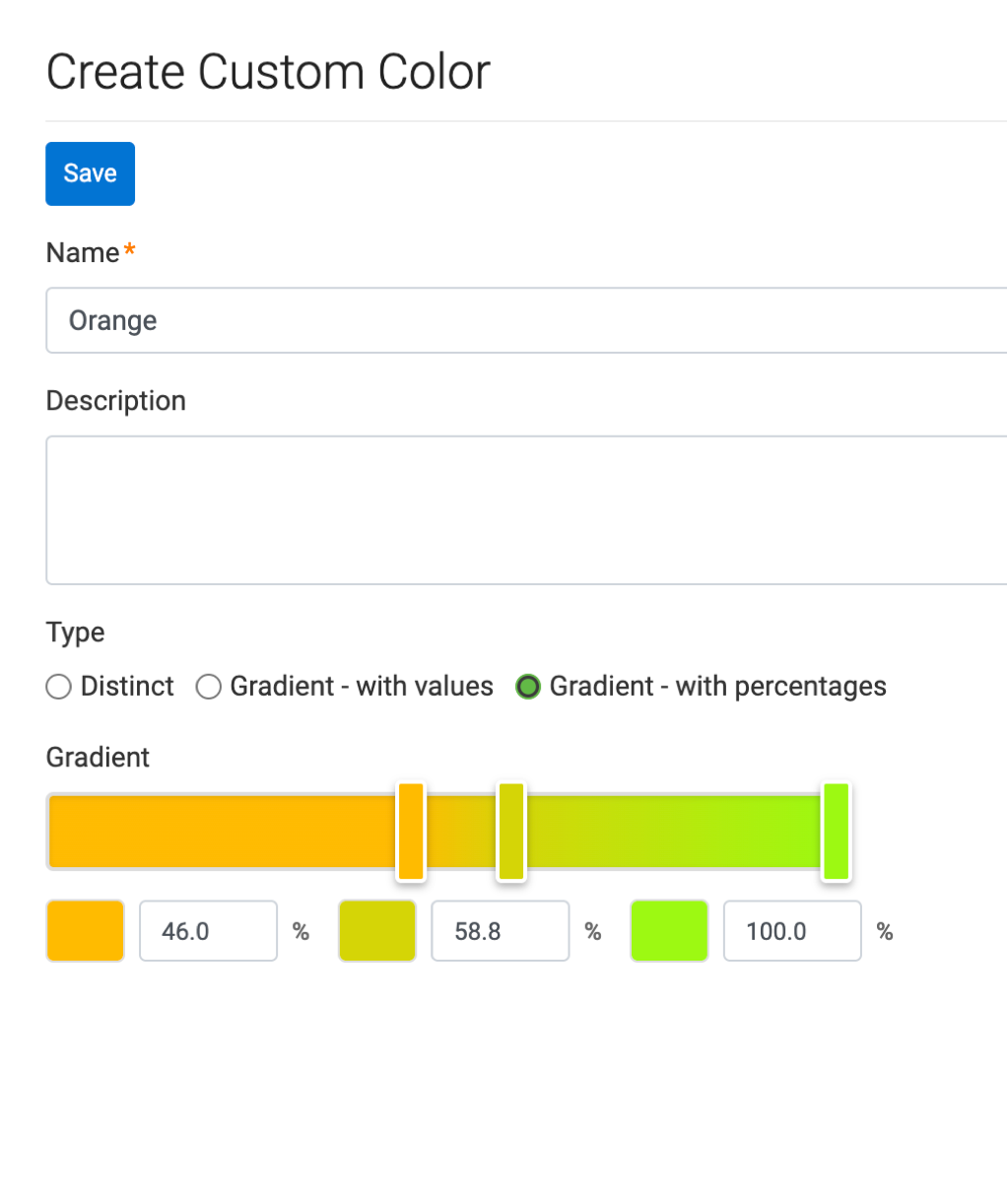
Task: Click the blue Save button
Action: point(90,173)
